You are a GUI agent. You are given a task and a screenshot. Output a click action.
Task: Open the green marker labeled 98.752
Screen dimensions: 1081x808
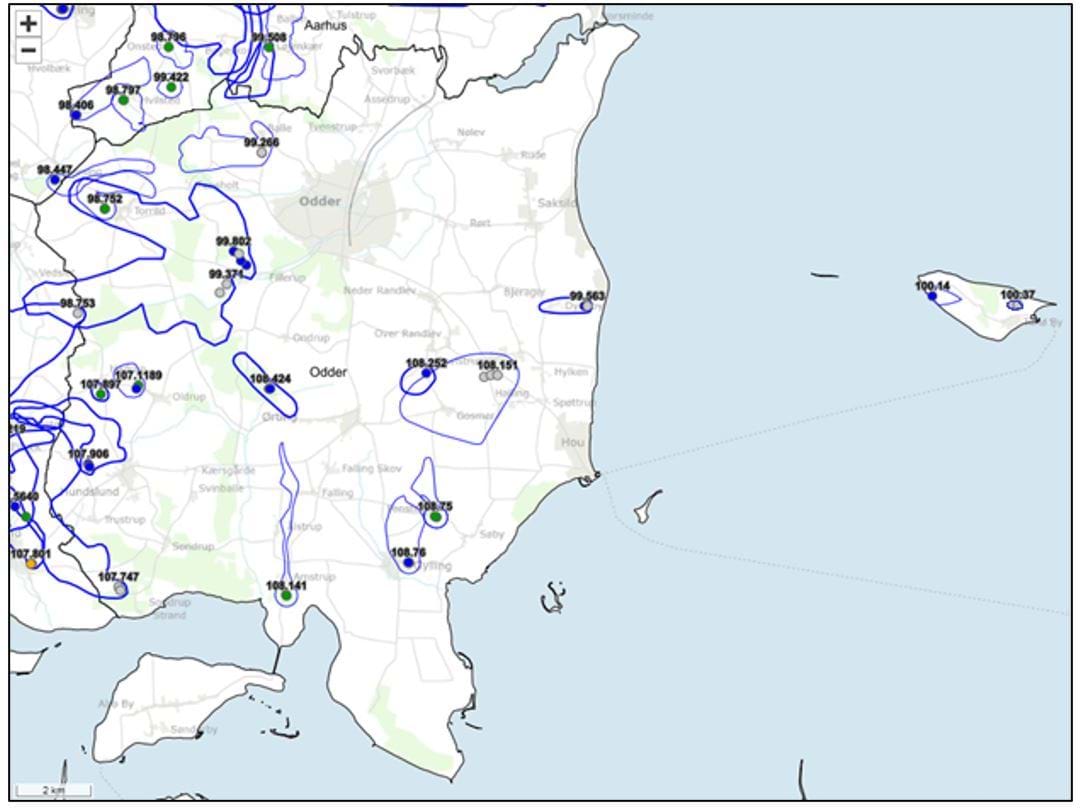click(104, 209)
